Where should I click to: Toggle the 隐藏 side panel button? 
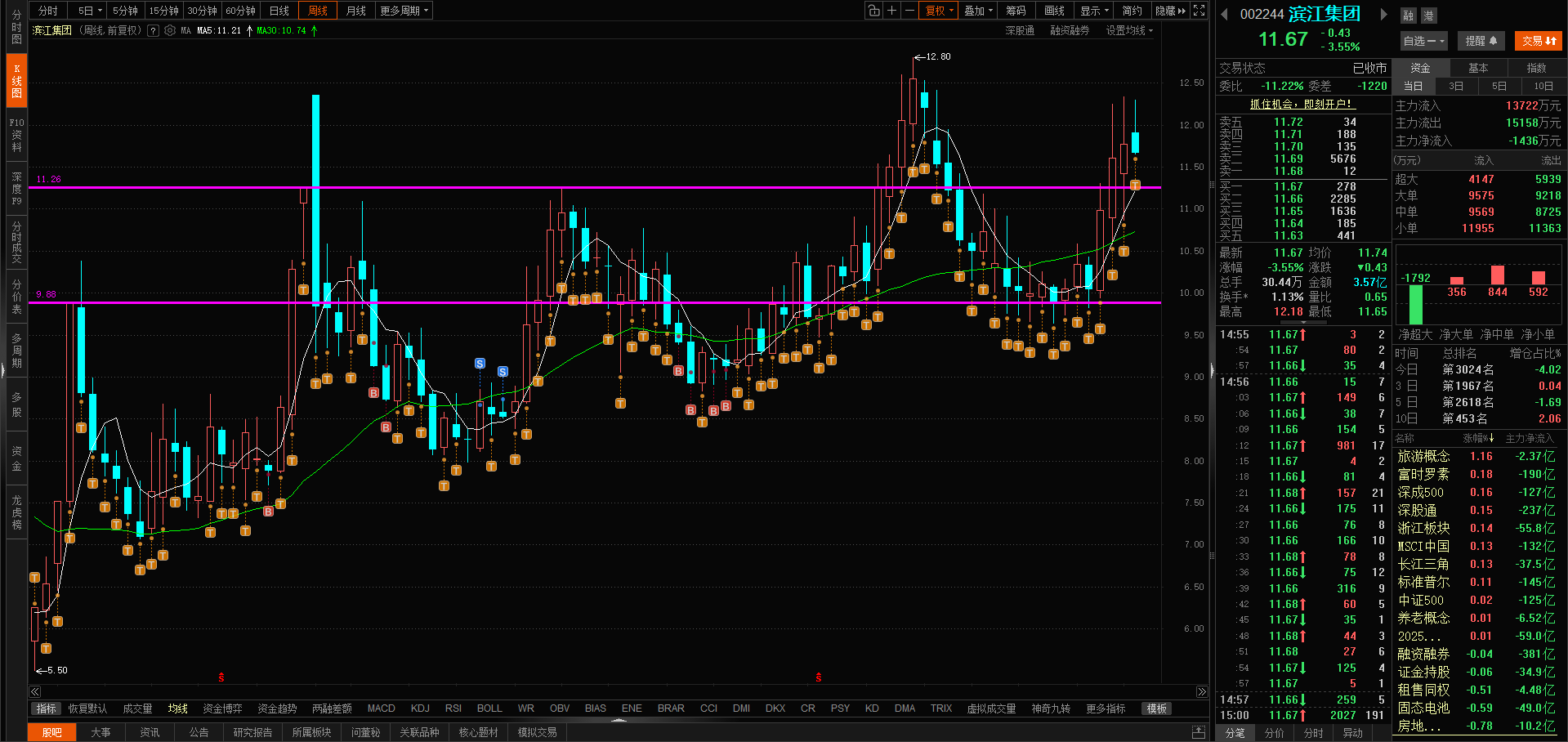[1169, 11]
